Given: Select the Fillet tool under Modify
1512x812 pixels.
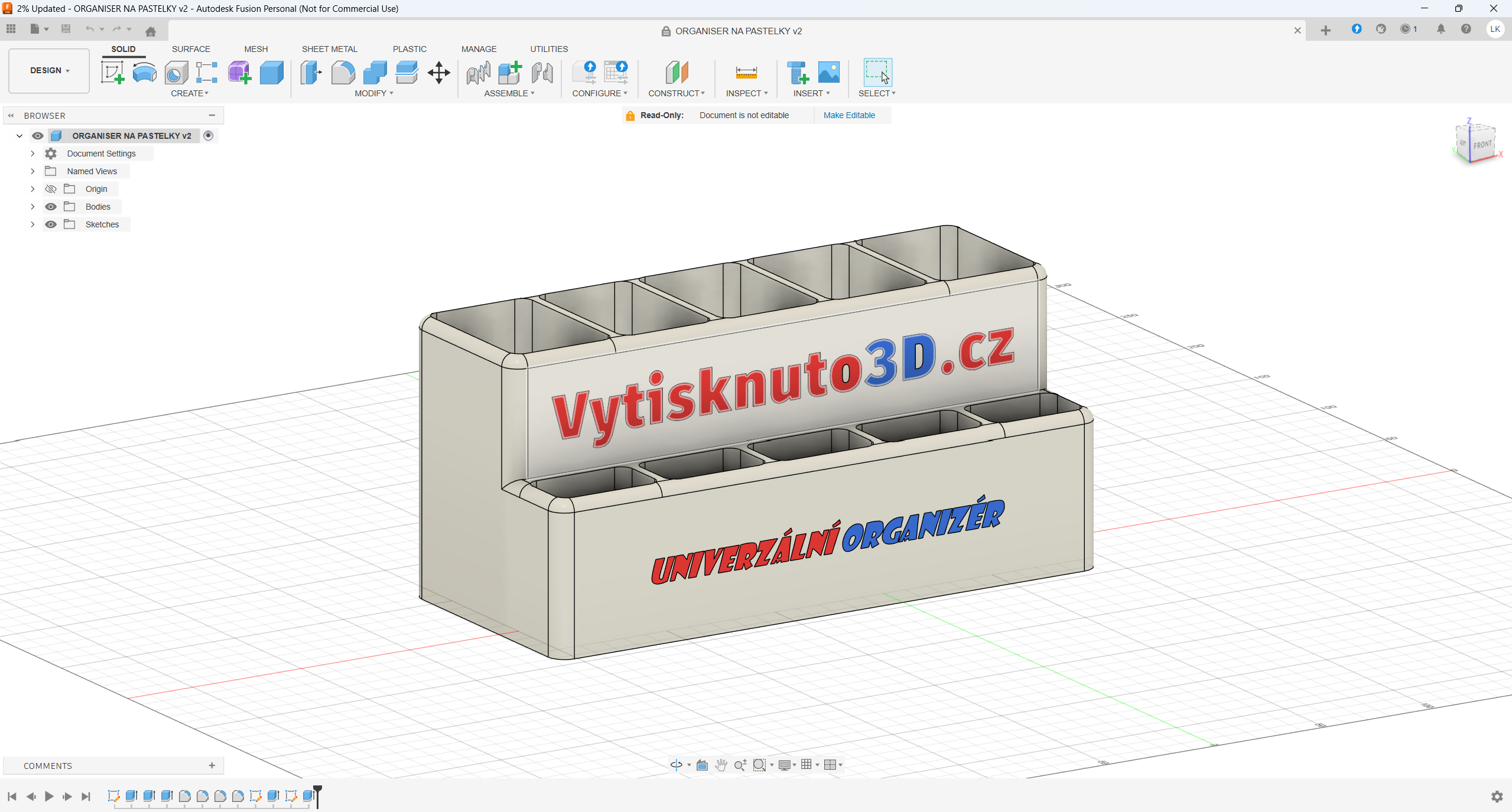Looking at the screenshot, I should coord(343,72).
